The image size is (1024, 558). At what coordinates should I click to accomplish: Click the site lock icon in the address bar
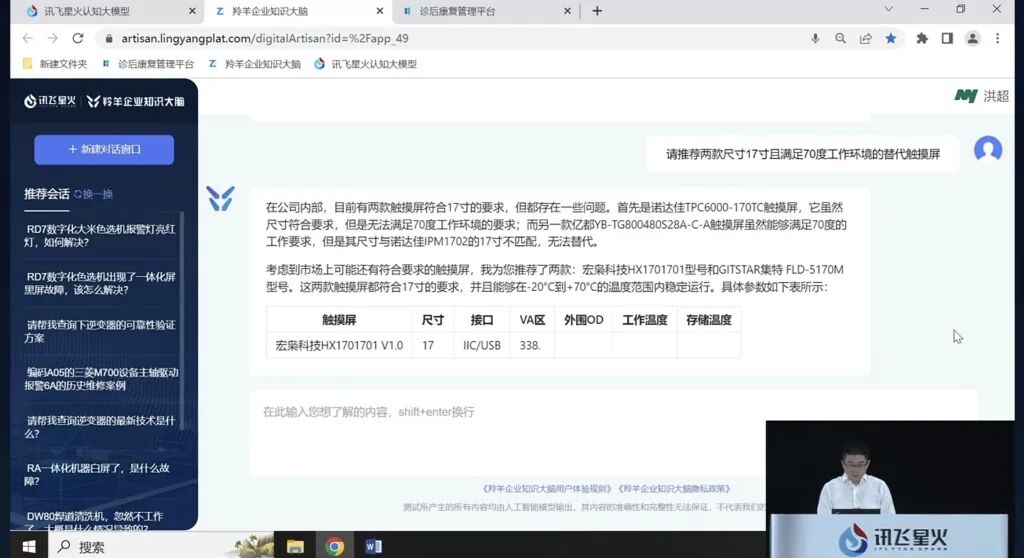(x=108, y=39)
